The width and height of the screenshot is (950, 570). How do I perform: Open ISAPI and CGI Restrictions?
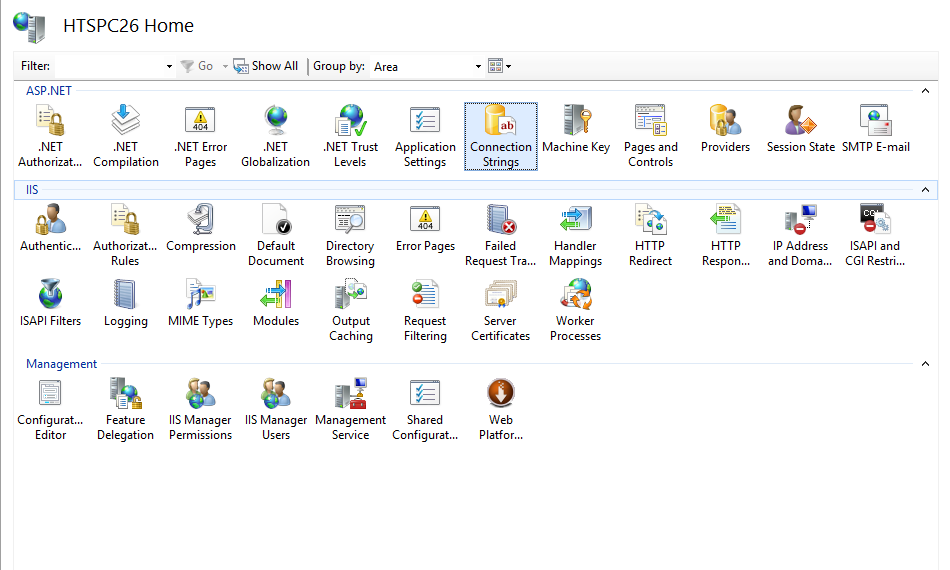tap(875, 235)
